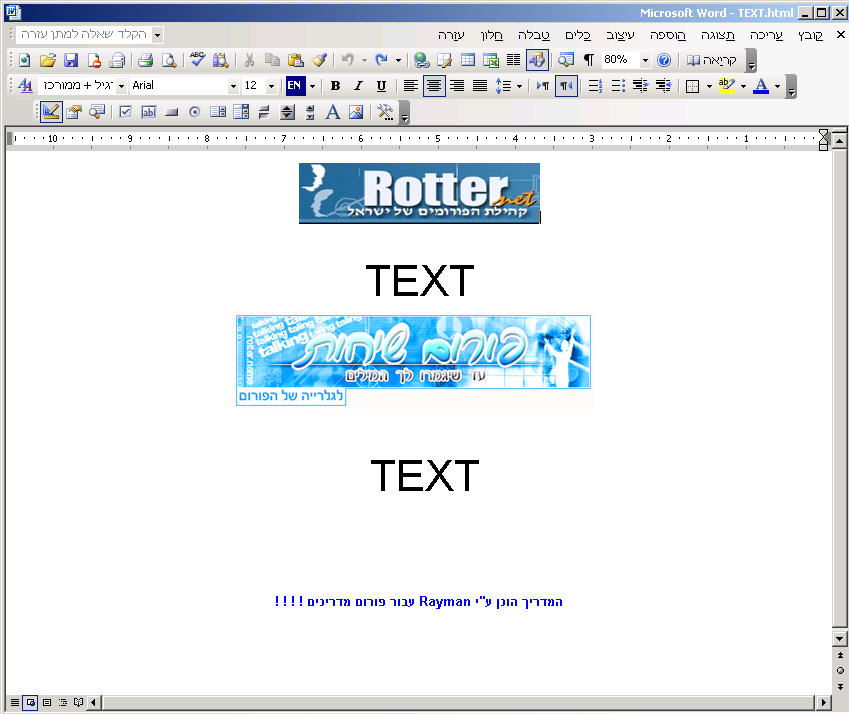Expand the font size 12 dropdown
The image size is (849, 714).
pos(271,86)
